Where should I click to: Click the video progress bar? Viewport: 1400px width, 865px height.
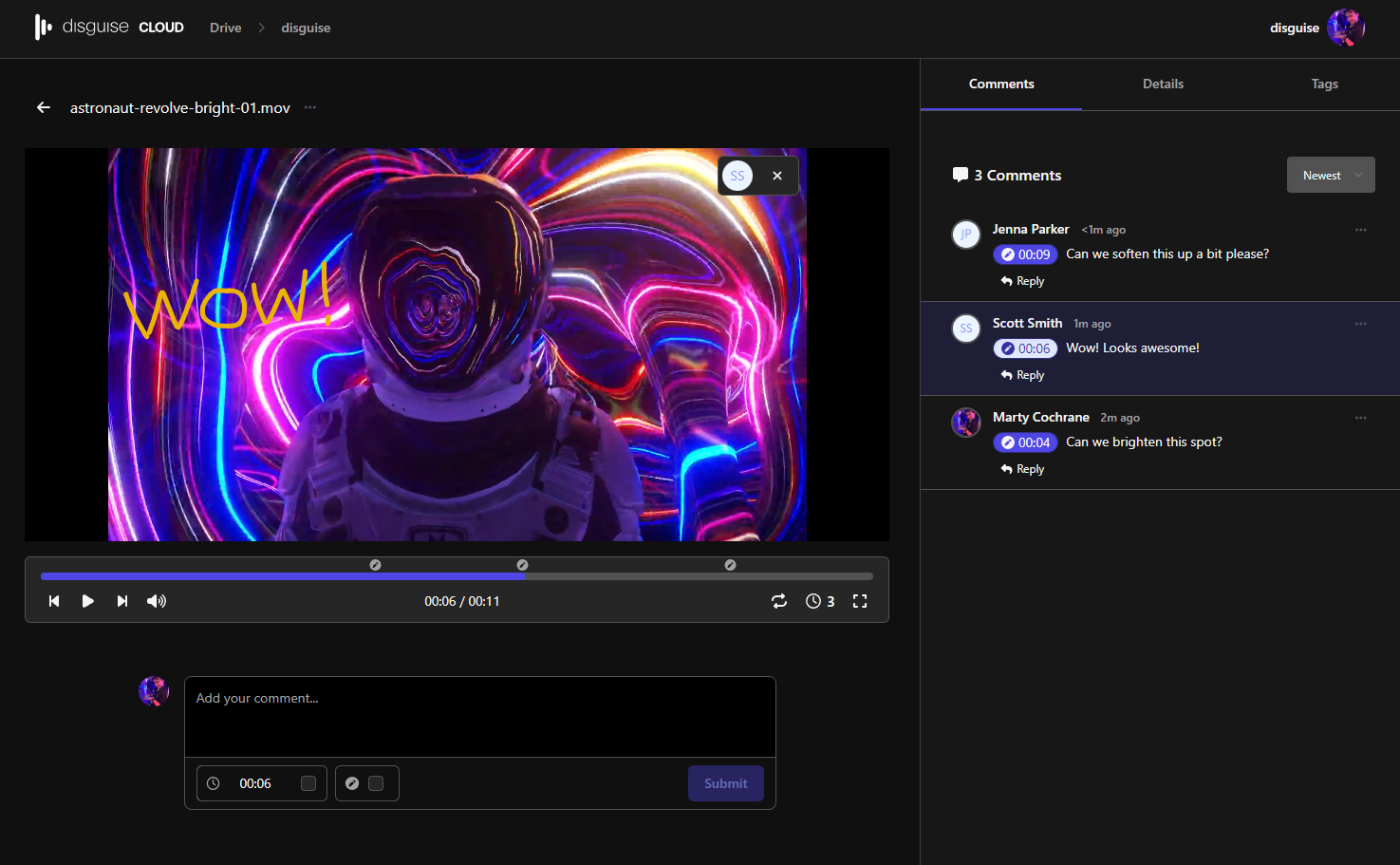(x=456, y=576)
